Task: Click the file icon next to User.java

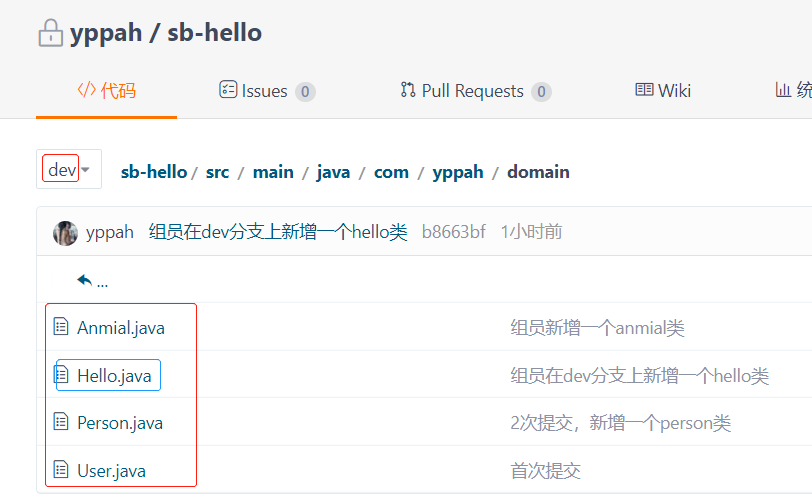Action: (x=62, y=470)
